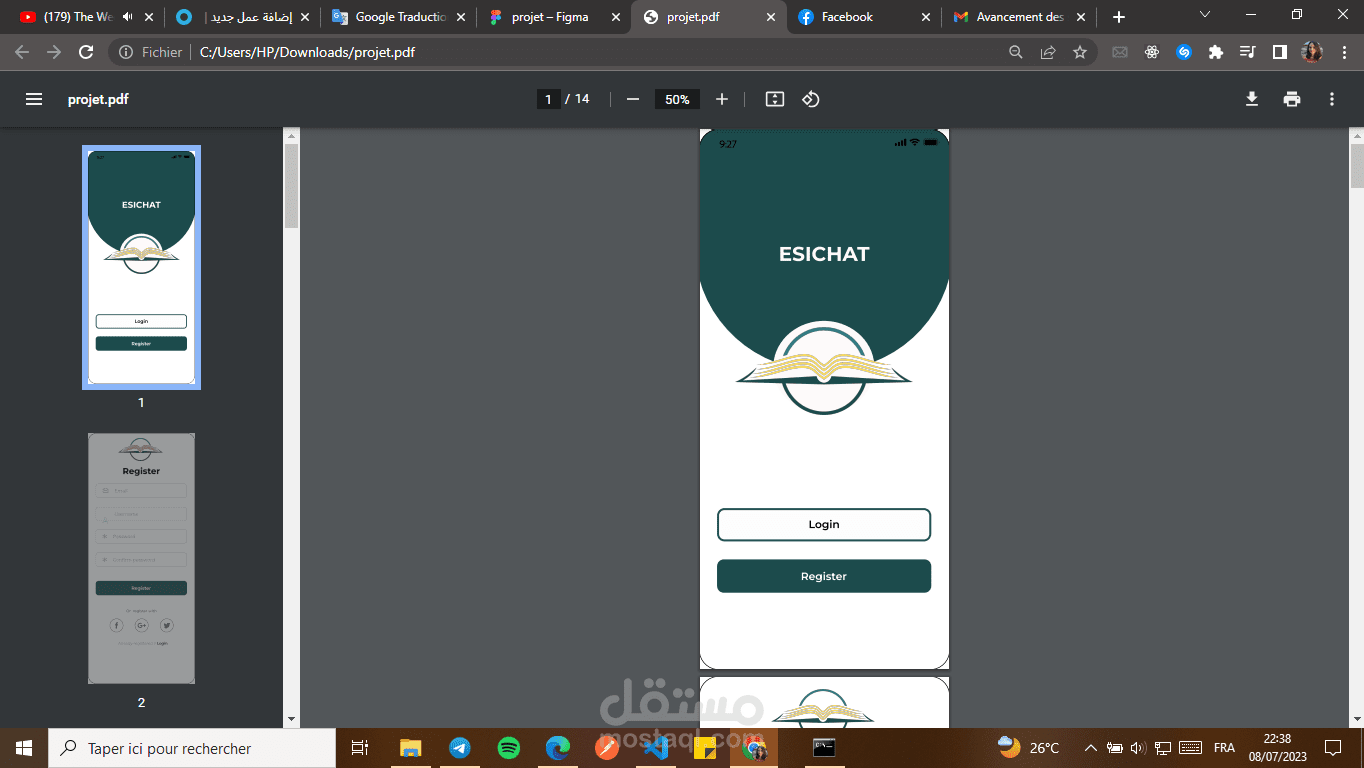
Task: Open Task View on taskbar
Action: [360, 748]
